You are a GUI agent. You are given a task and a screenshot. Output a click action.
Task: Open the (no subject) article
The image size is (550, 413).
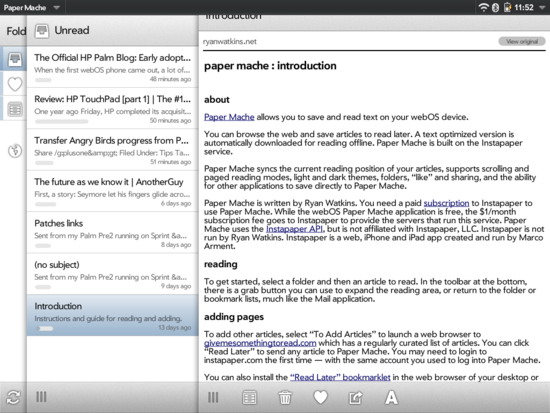pos(113,274)
